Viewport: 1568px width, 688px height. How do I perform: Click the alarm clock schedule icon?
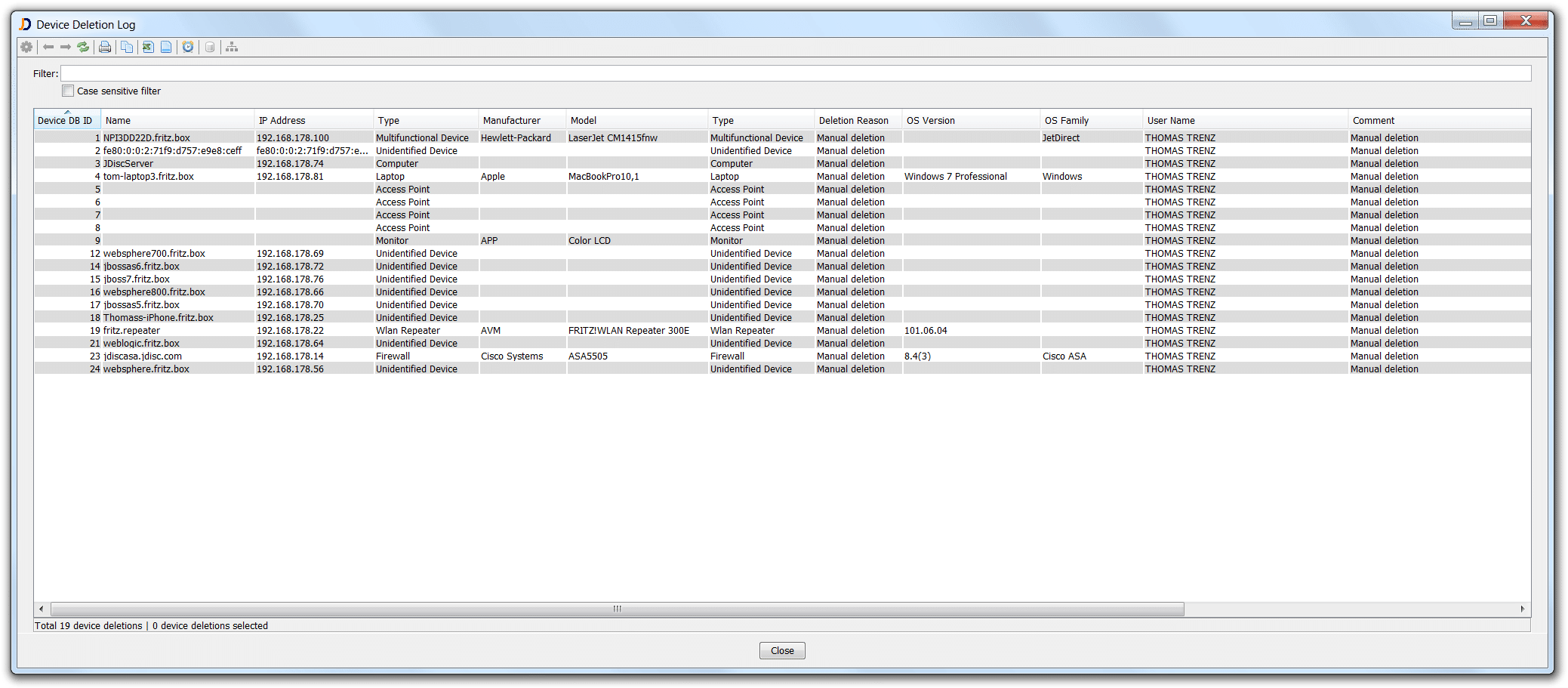pos(188,47)
